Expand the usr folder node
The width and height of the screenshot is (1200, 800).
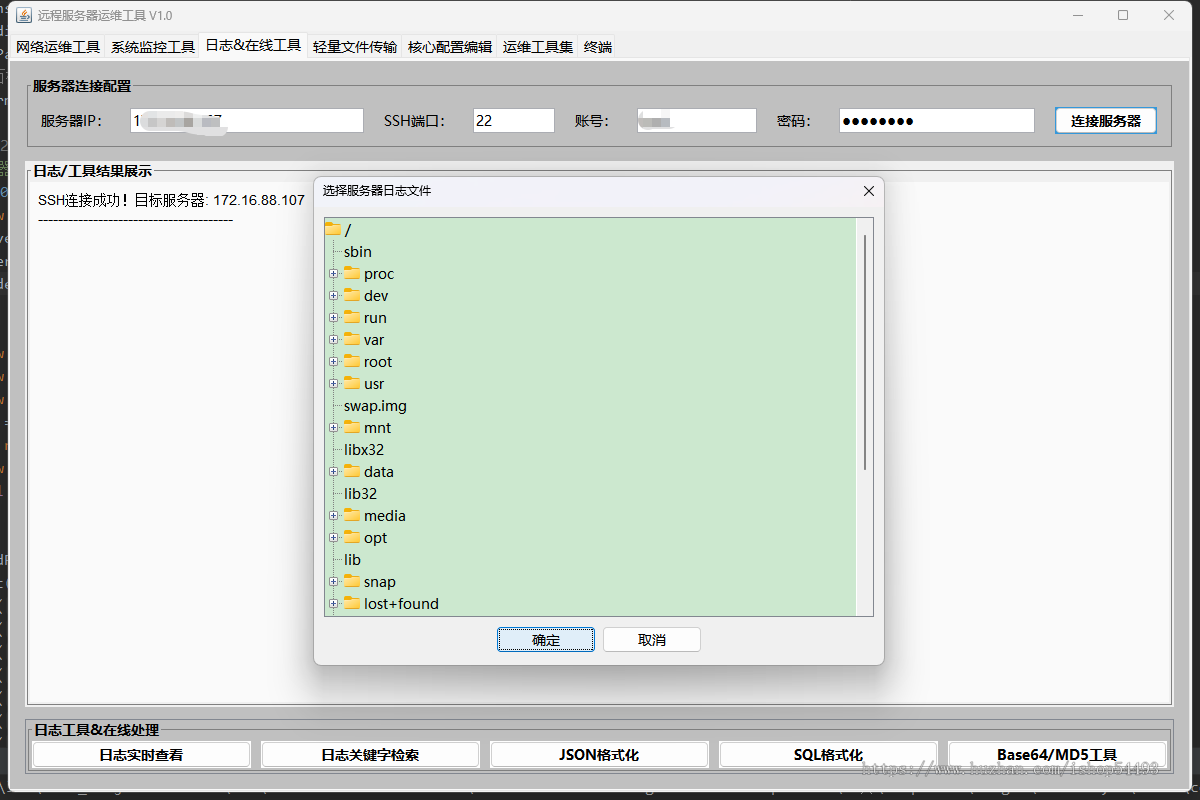click(333, 384)
